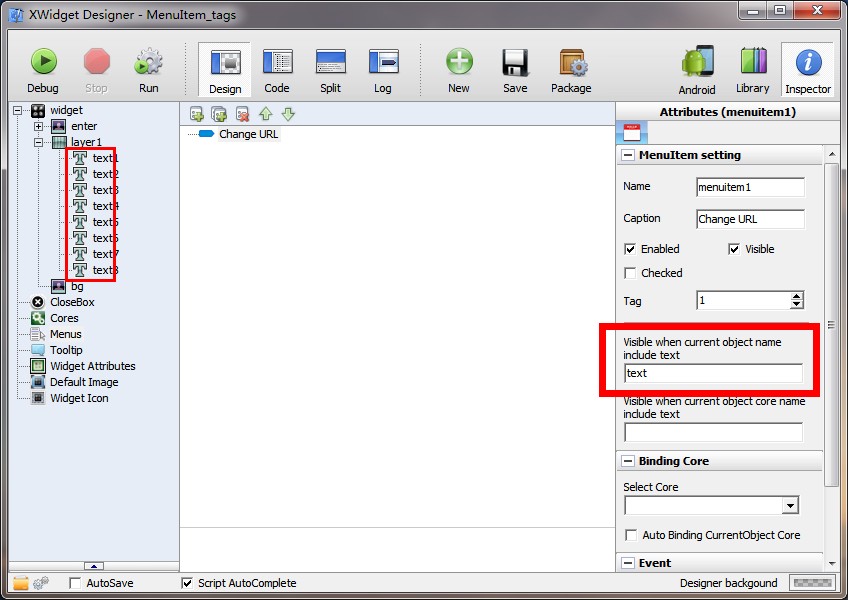Toggle the Enabled checkbox
Screen dimensions: 848x600
630,249
